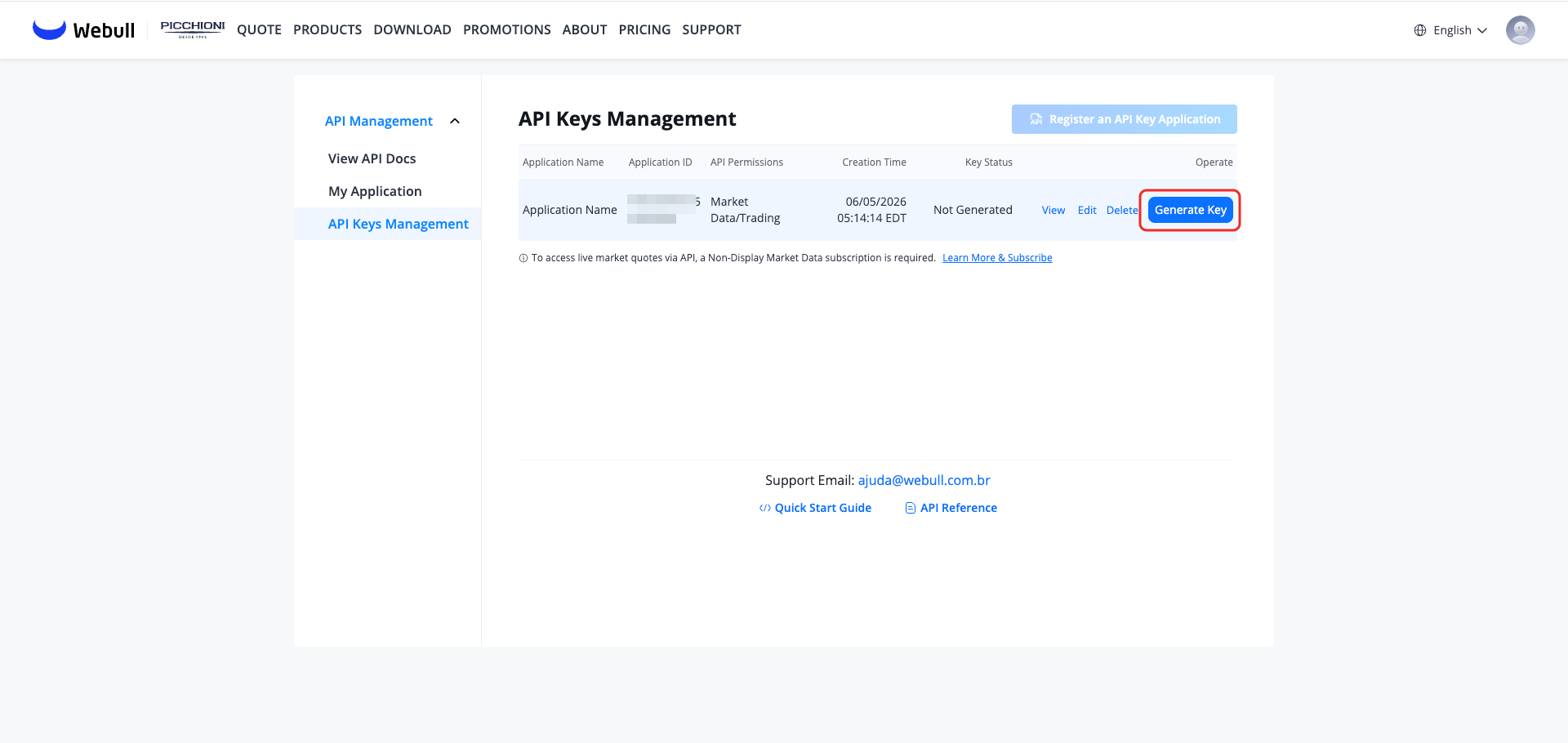Open the PRICING page

644,29
